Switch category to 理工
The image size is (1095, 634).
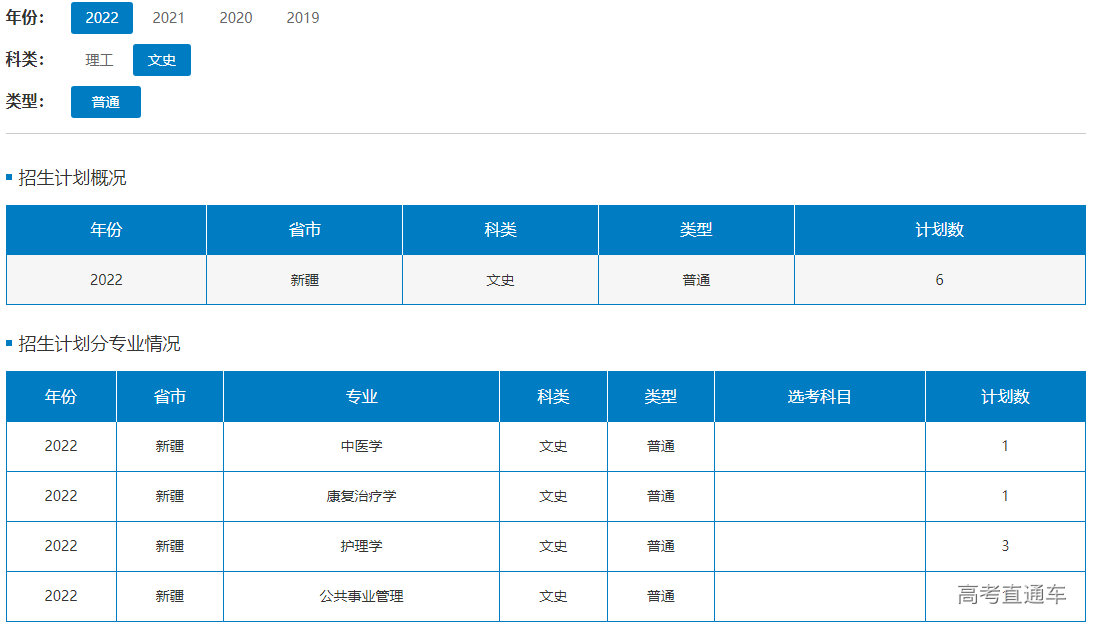click(x=99, y=60)
